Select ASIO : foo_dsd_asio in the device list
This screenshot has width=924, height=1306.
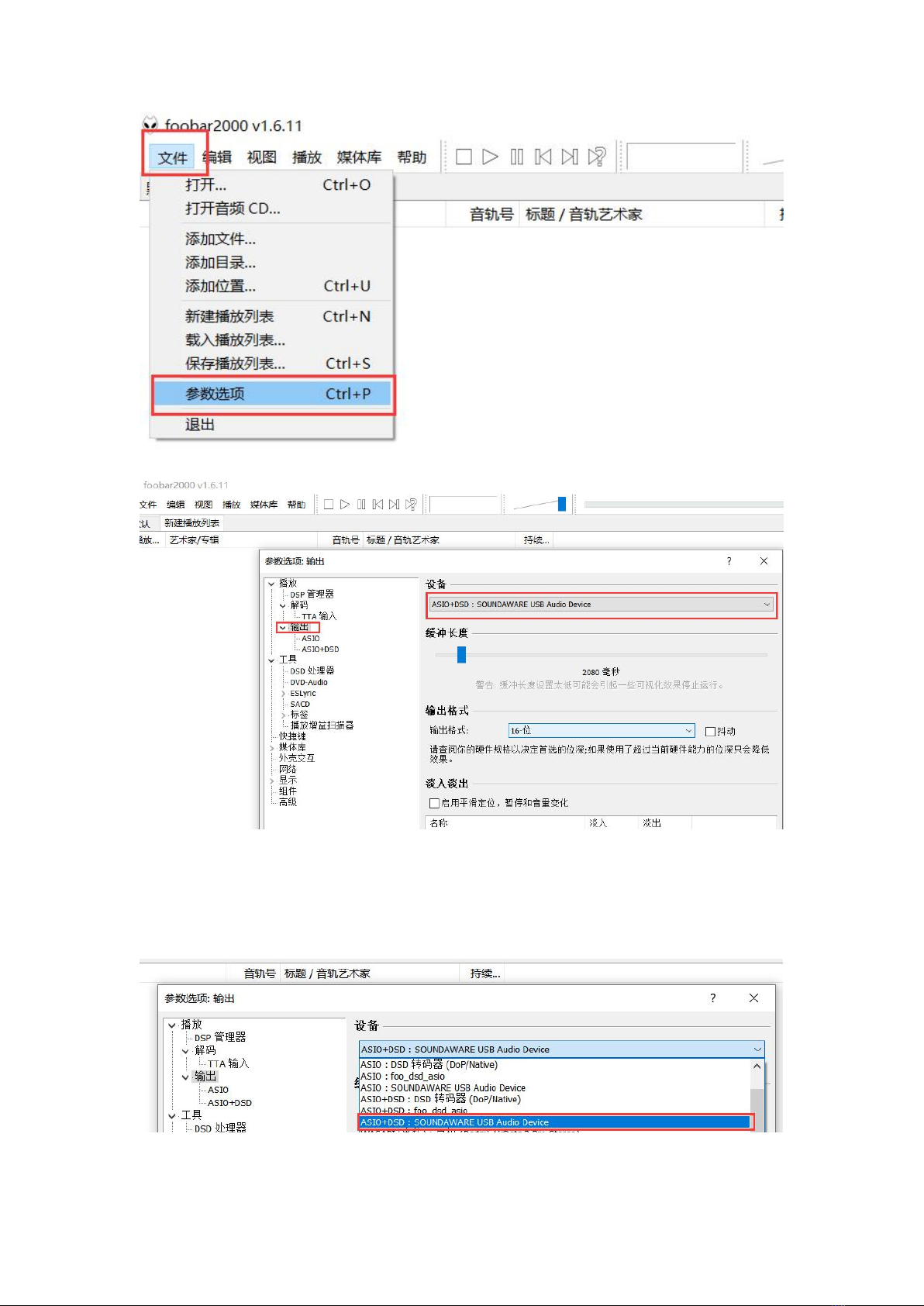click(555, 1077)
